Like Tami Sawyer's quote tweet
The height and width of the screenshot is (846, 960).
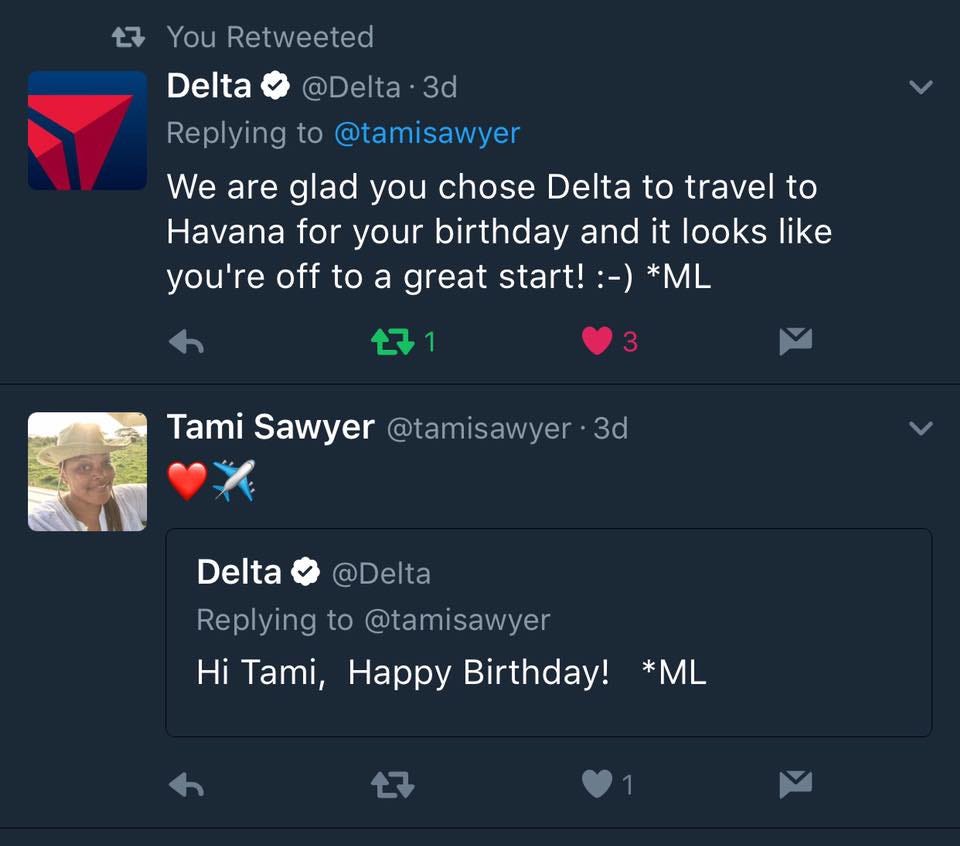597,786
